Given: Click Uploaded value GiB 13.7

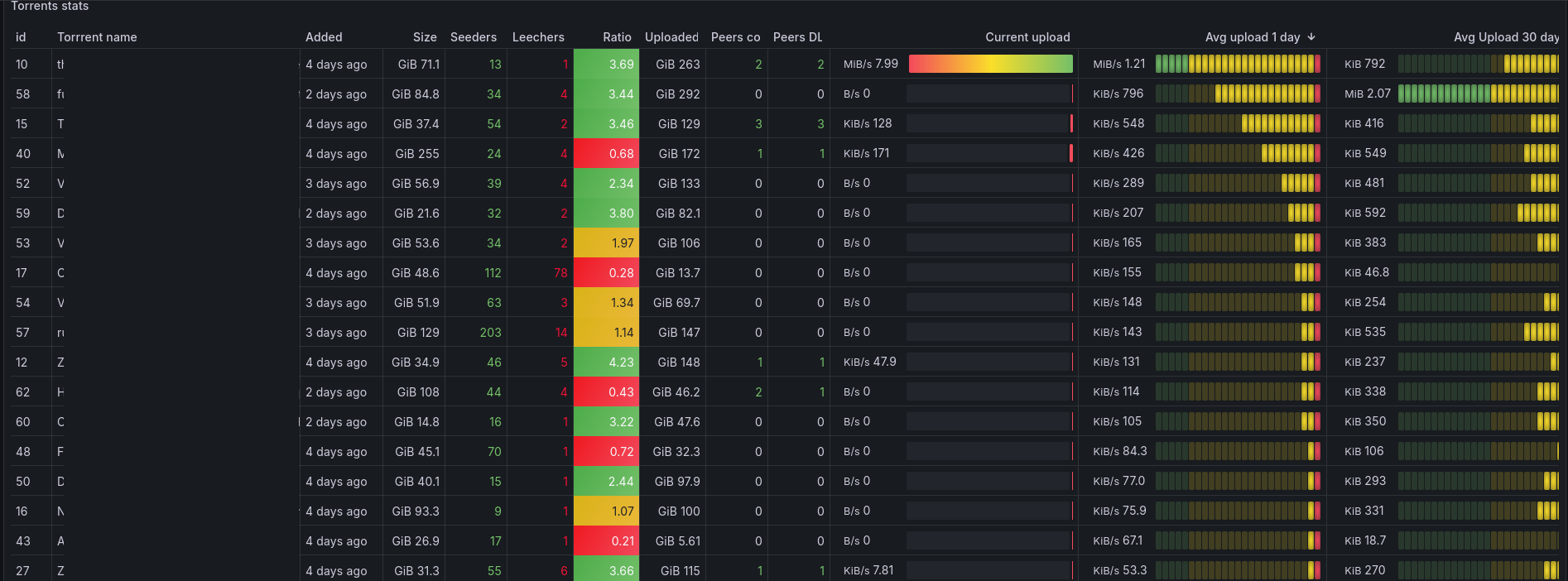Looking at the screenshot, I should point(677,273).
